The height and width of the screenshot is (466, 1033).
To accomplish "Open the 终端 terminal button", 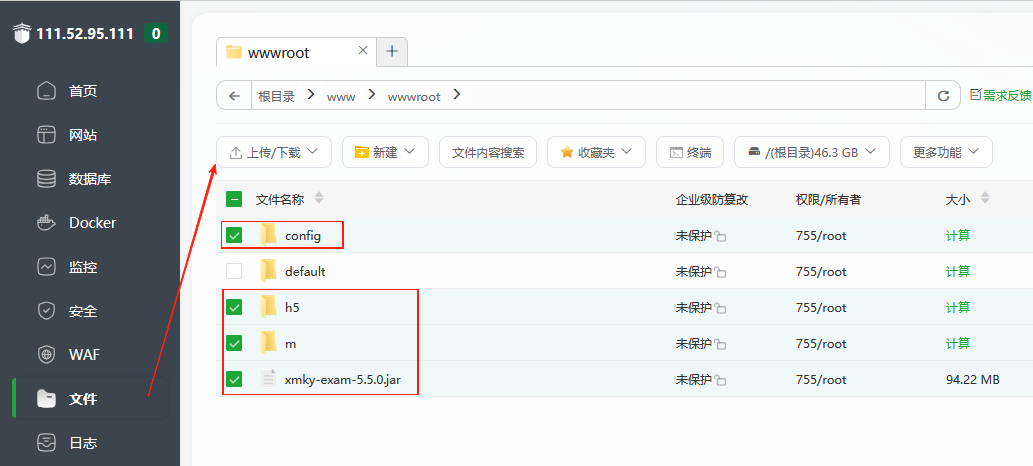I will (690, 152).
